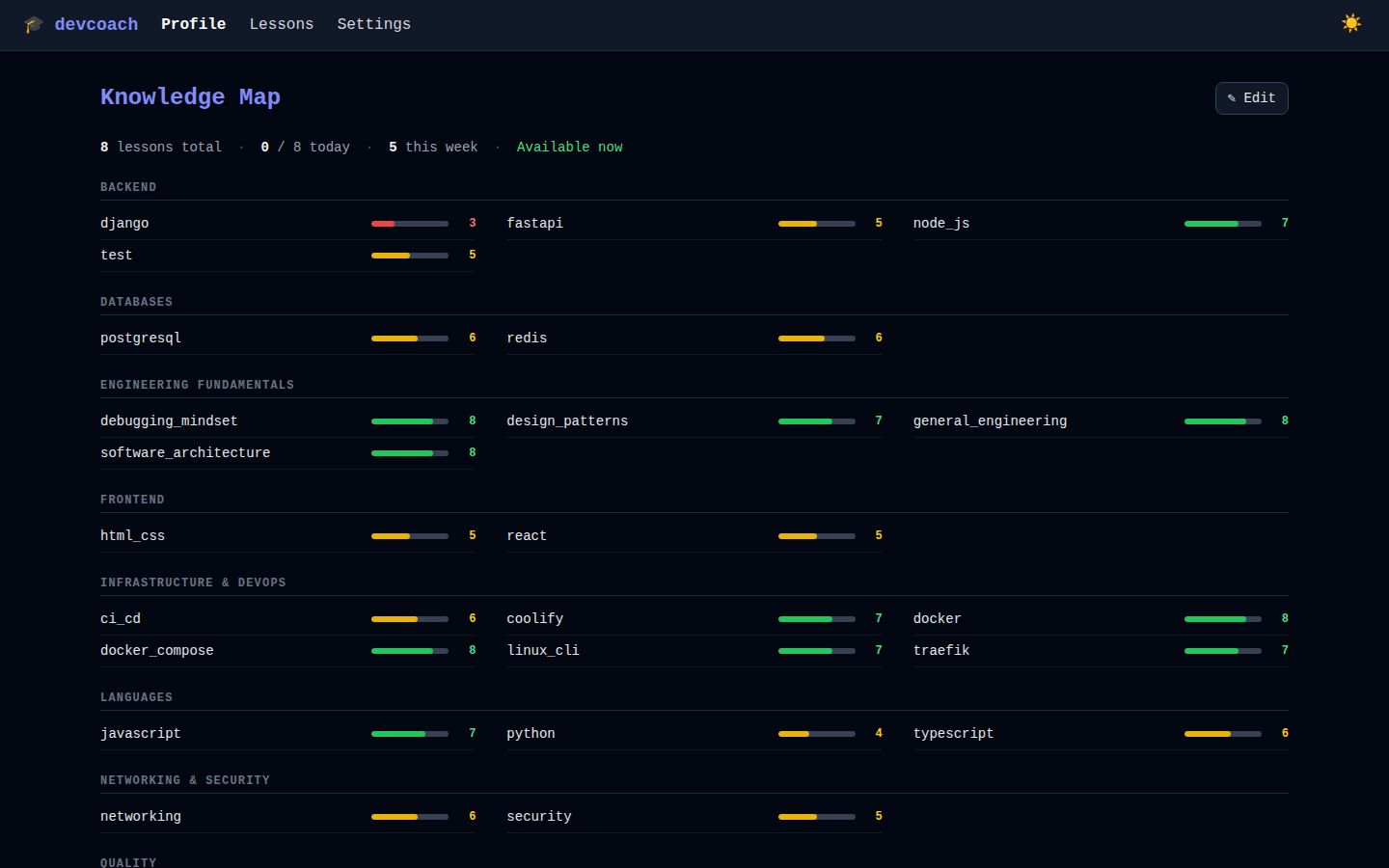The width and height of the screenshot is (1389, 868).
Task: Open the software_architecture skill row
Action: coord(185,452)
